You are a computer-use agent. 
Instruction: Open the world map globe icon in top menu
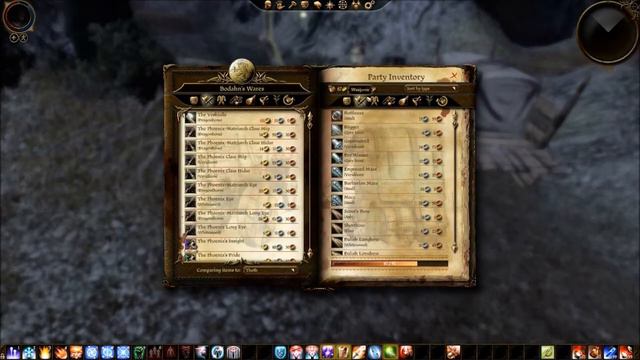tap(343, 5)
